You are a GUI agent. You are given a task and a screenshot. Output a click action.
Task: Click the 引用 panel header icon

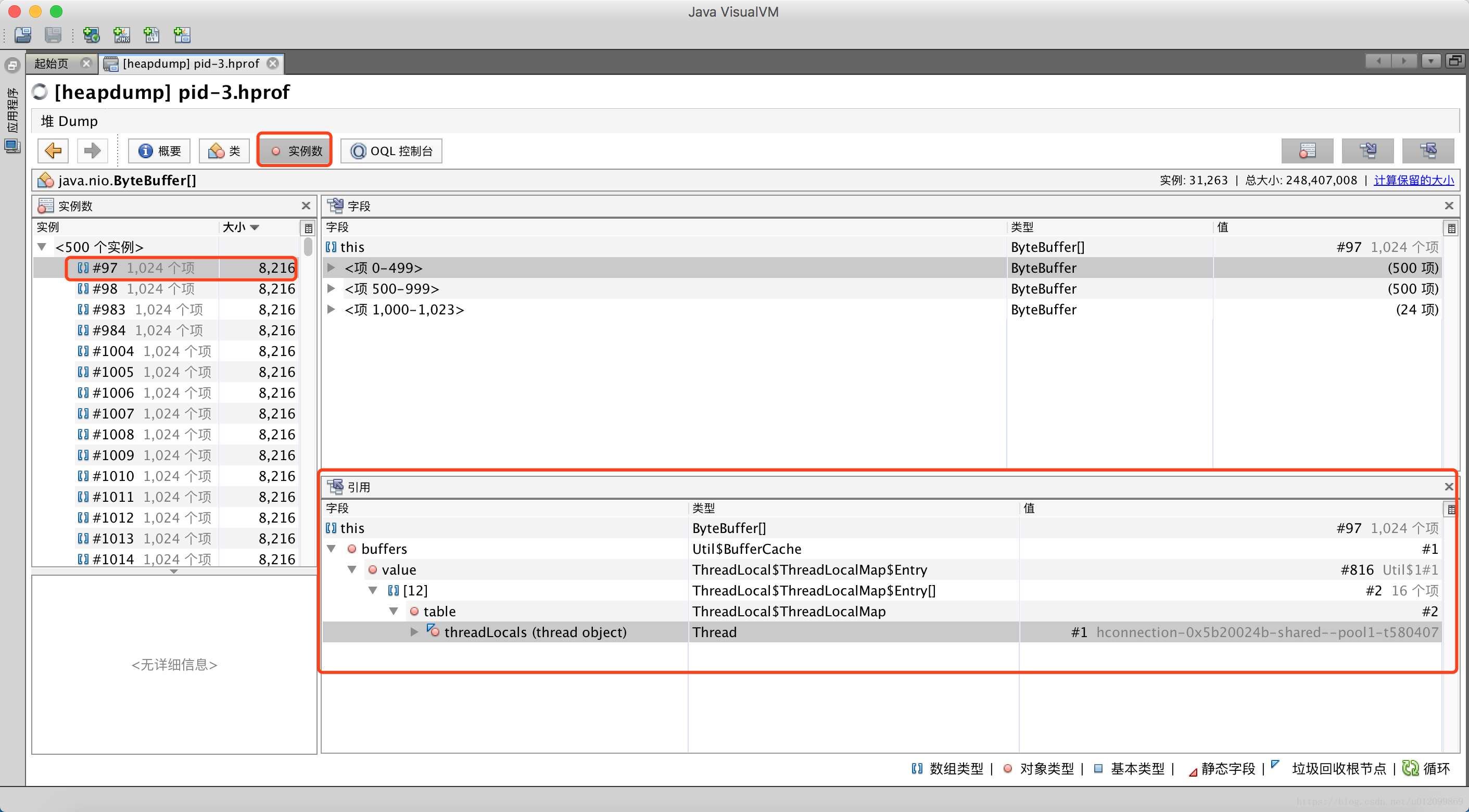coord(335,486)
